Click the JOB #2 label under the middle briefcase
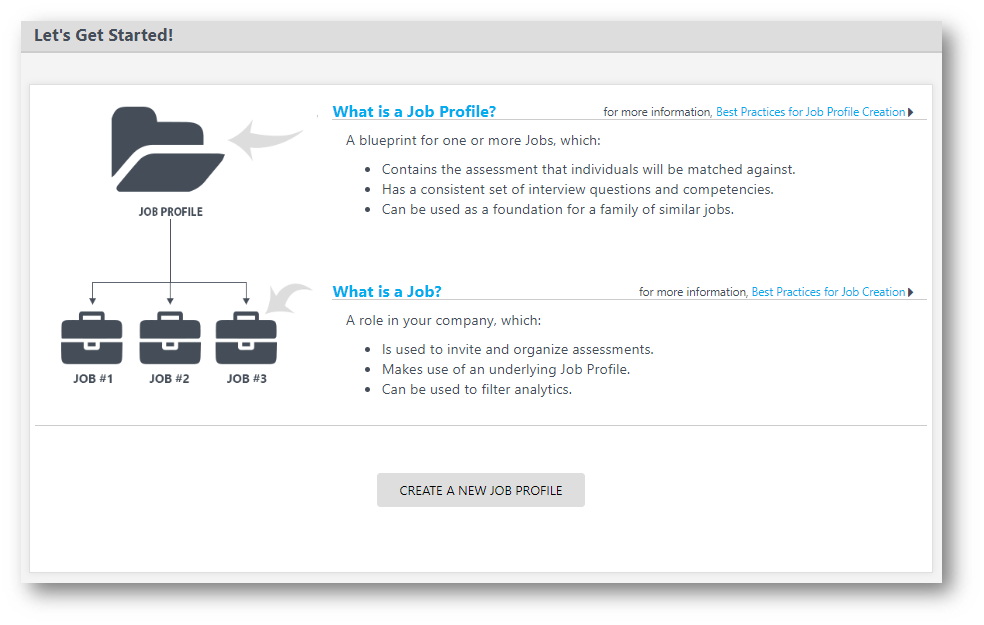 point(169,378)
